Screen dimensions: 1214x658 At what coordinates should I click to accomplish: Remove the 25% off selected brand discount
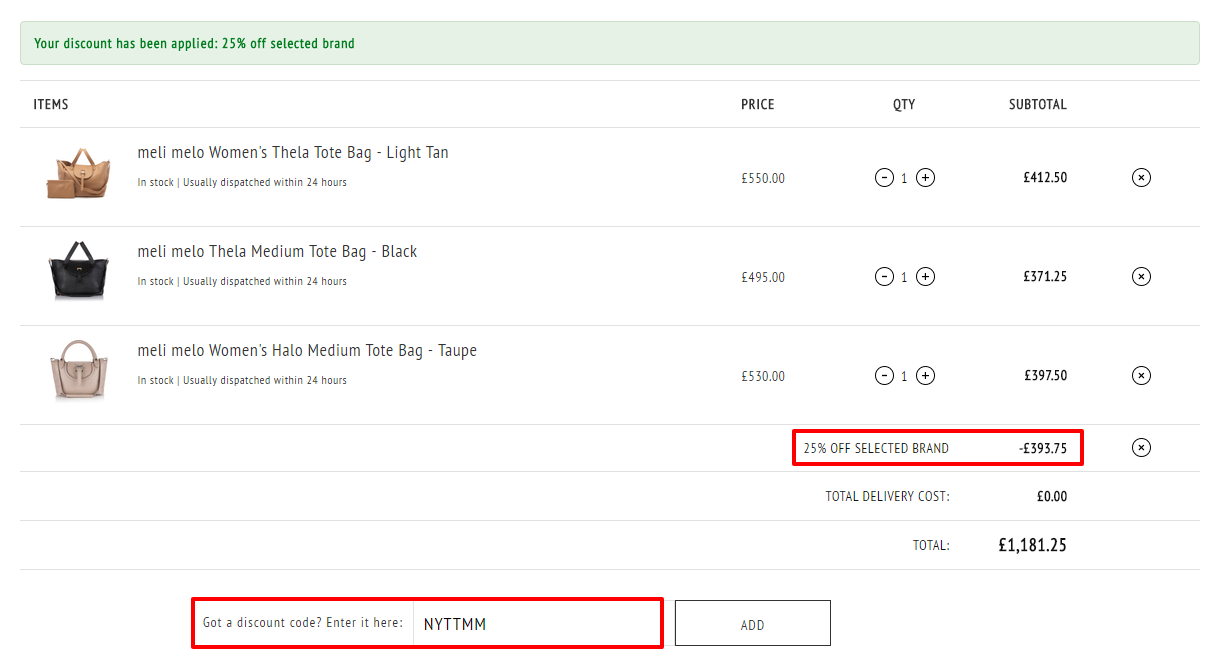coord(1141,448)
